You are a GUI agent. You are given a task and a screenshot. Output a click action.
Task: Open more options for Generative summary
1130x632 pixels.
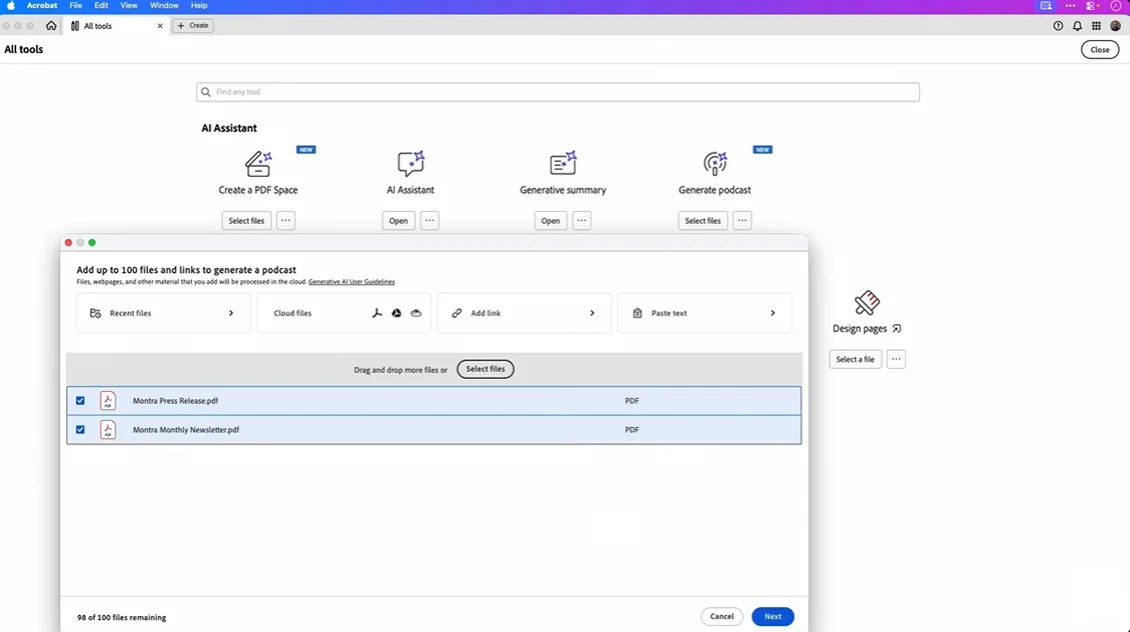point(582,221)
